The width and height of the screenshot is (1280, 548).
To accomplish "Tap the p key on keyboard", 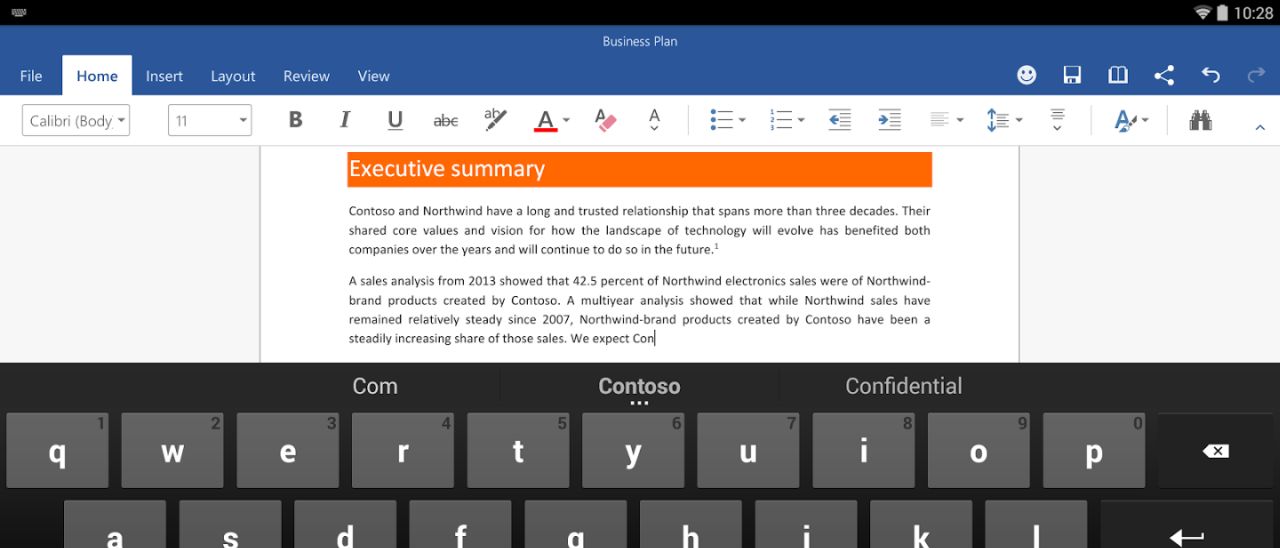I will (x=1094, y=451).
